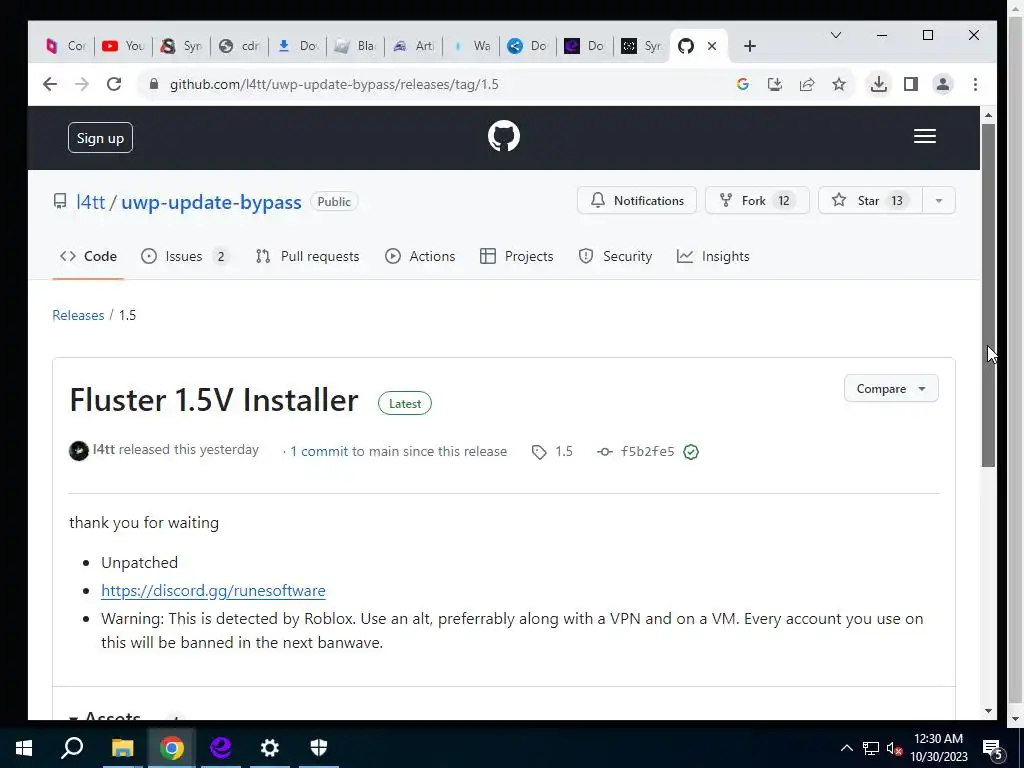
Task: Go back with the browser back arrow
Action: [50, 84]
